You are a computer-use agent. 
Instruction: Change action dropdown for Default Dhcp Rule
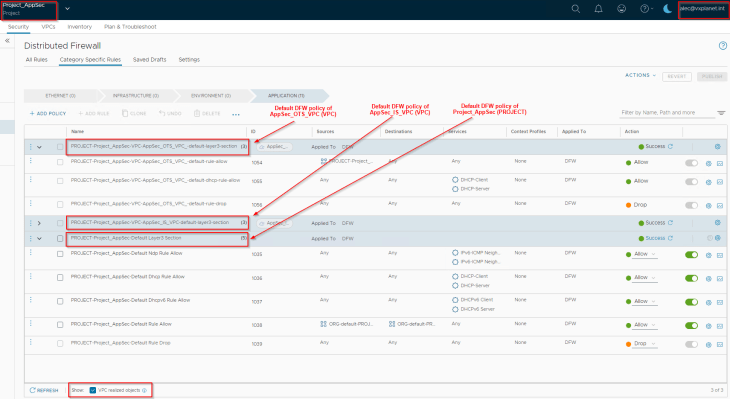pos(645,277)
